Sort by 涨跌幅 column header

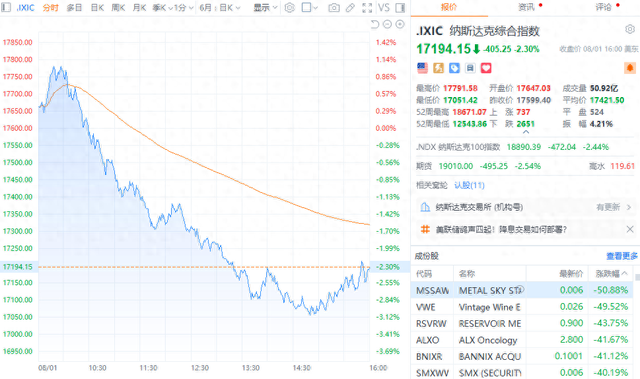coord(611,274)
